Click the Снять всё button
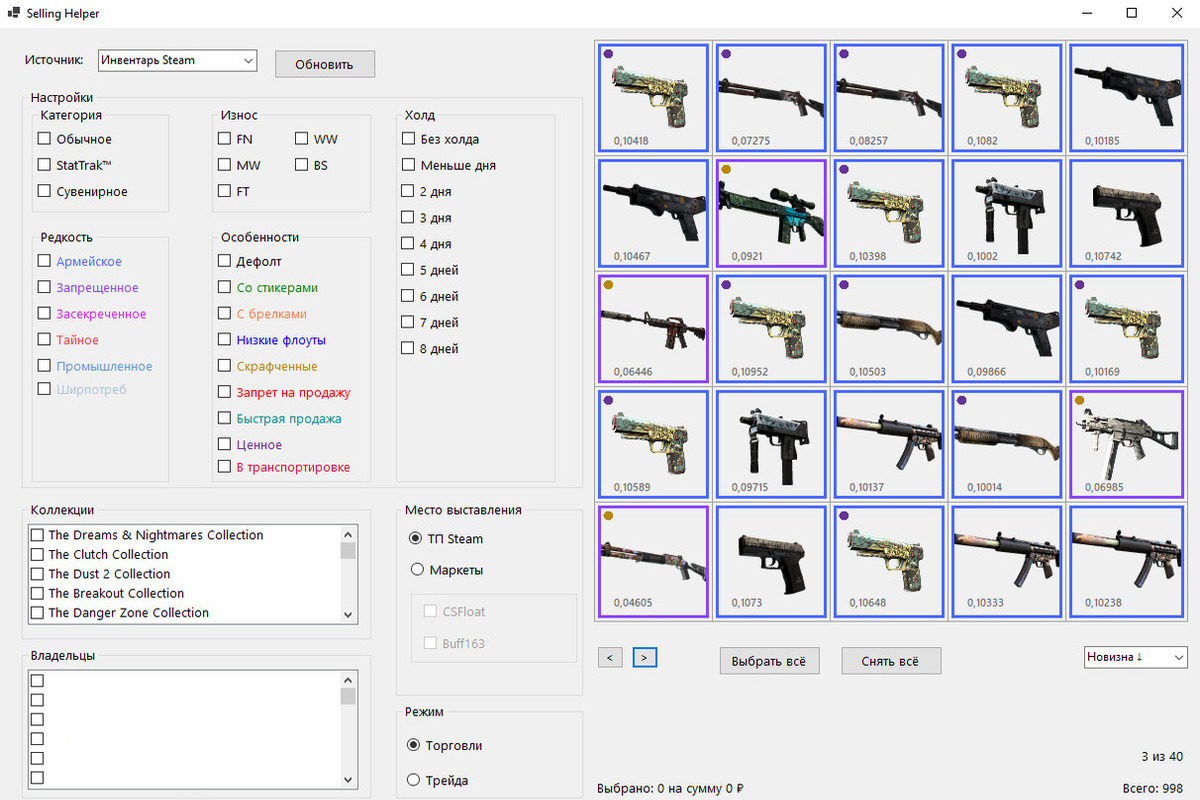 [891, 661]
